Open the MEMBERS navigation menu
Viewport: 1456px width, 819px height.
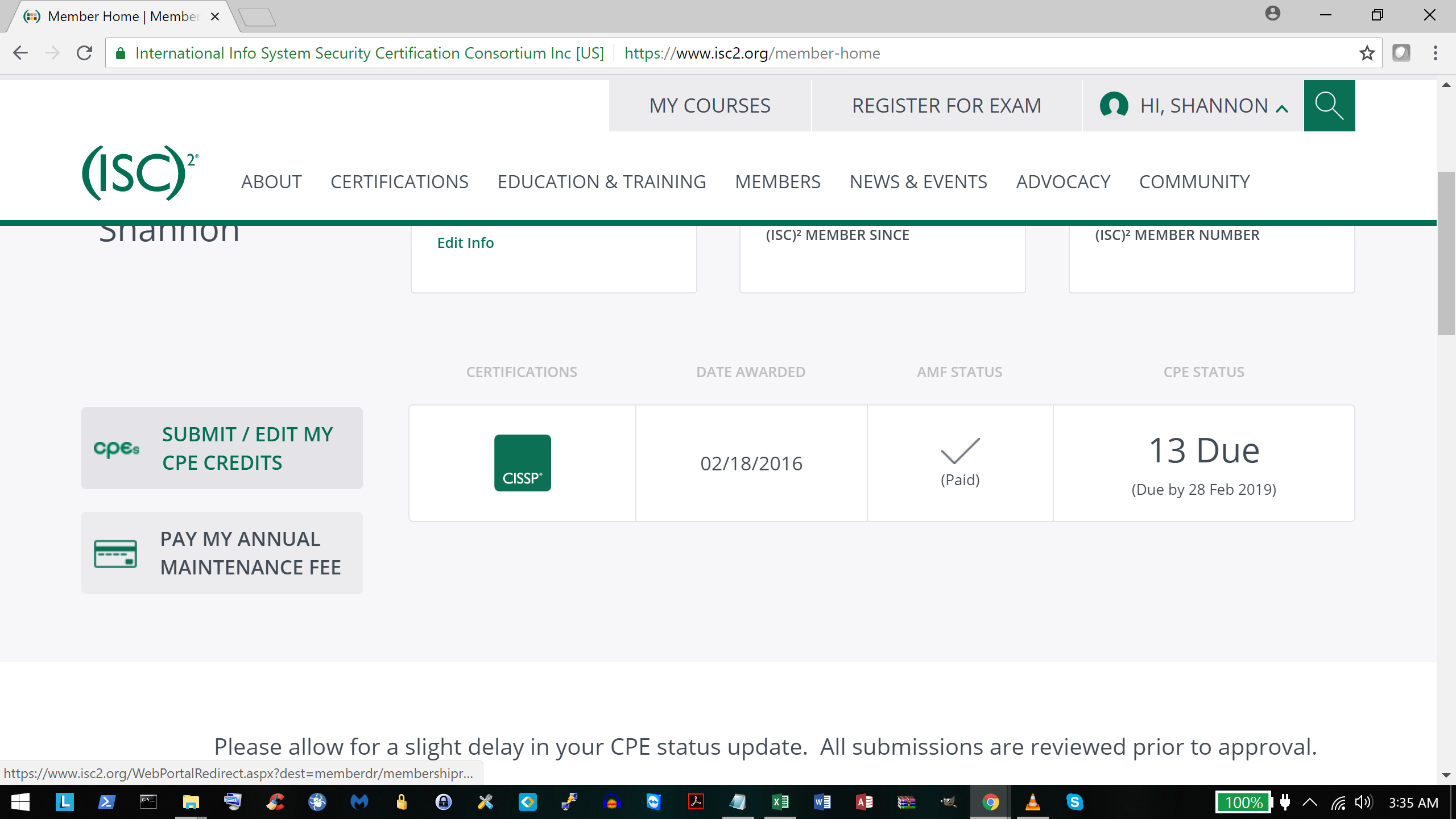[777, 182]
